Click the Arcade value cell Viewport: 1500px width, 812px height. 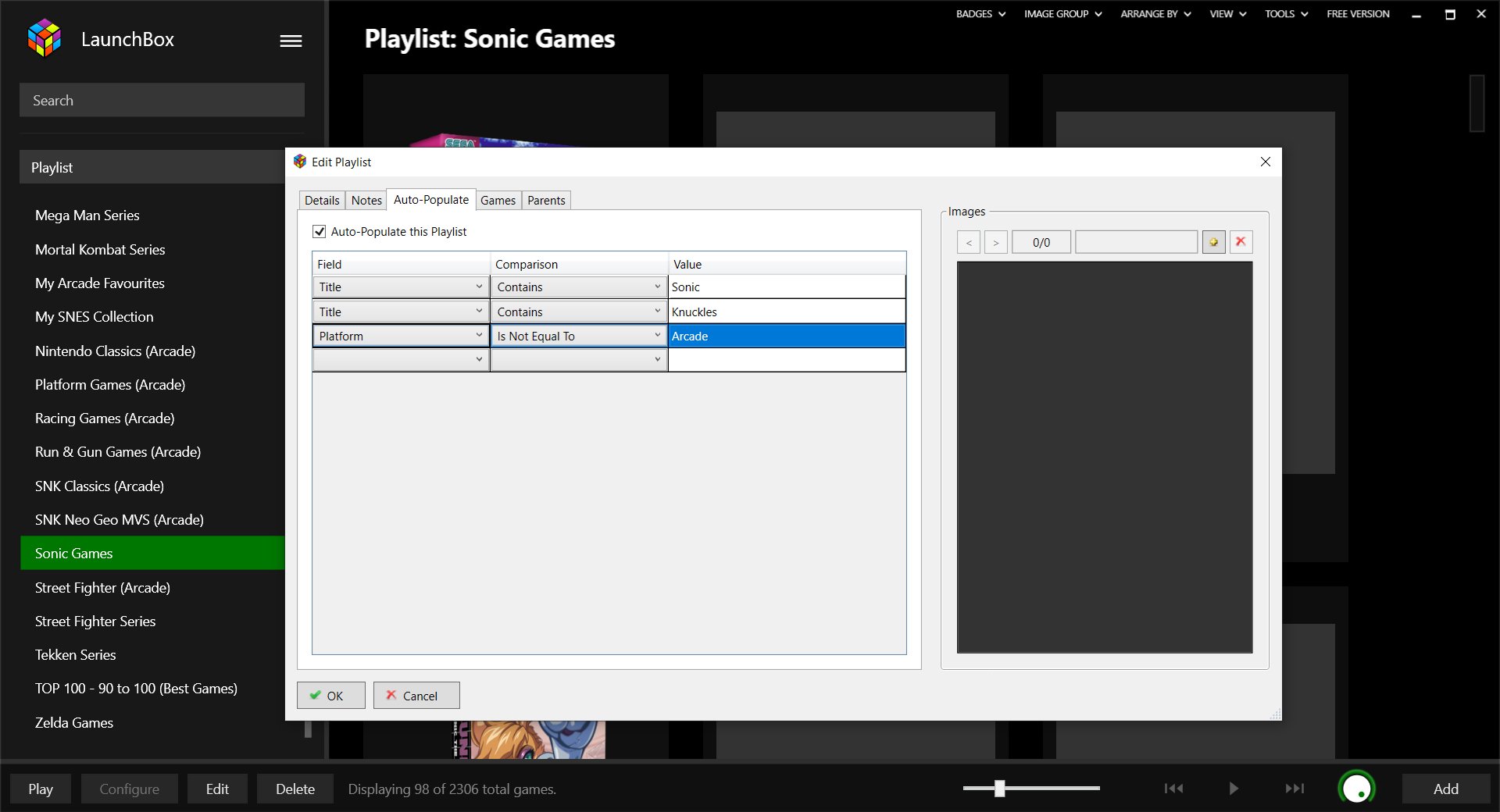coord(787,336)
